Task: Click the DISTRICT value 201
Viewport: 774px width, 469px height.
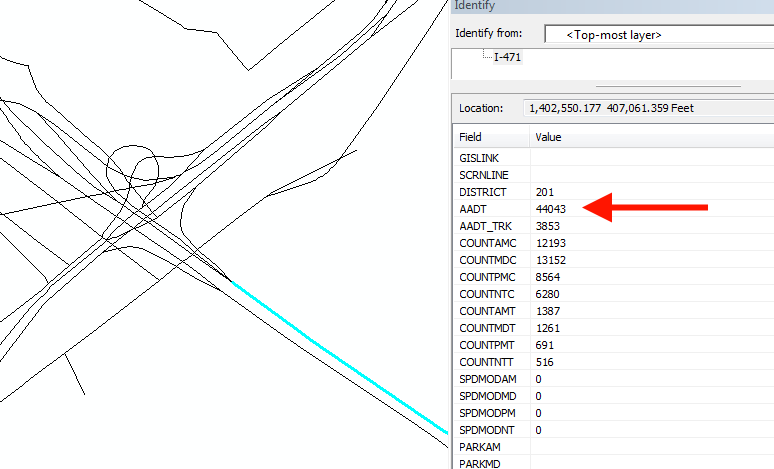Action: coord(544,192)
